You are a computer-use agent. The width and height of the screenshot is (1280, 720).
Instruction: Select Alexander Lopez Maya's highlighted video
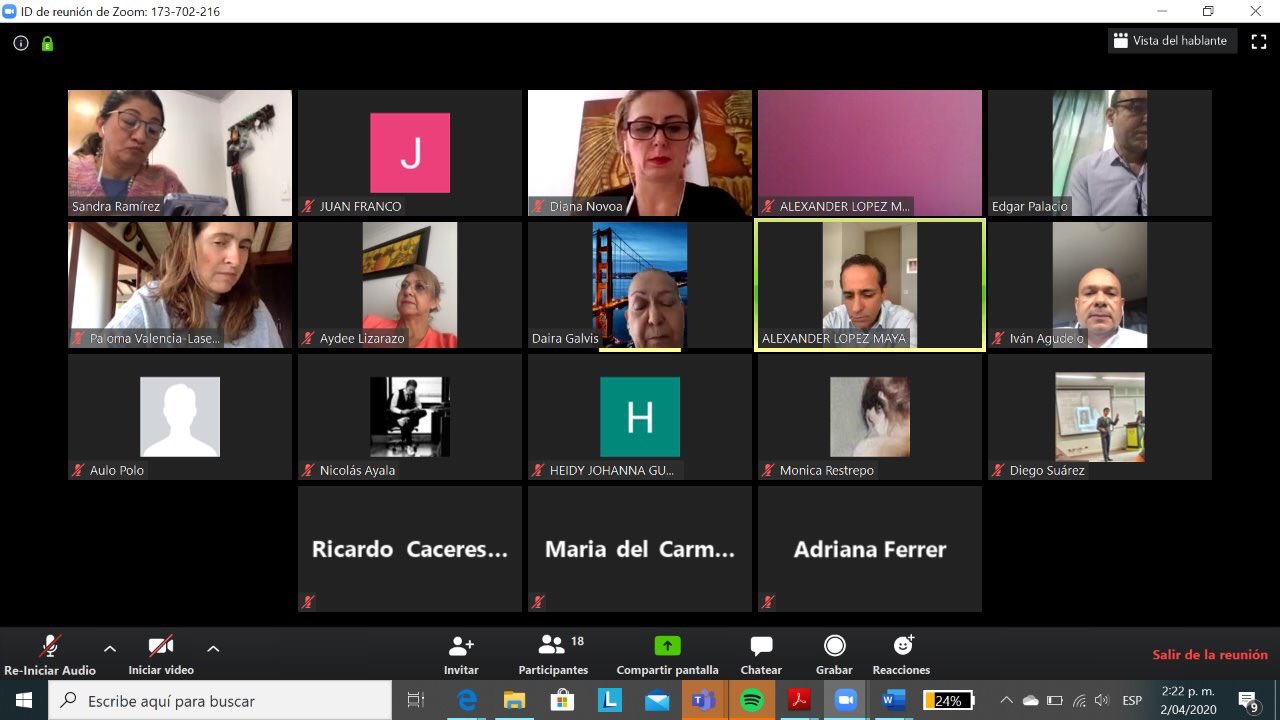click(x=869, y=285)
